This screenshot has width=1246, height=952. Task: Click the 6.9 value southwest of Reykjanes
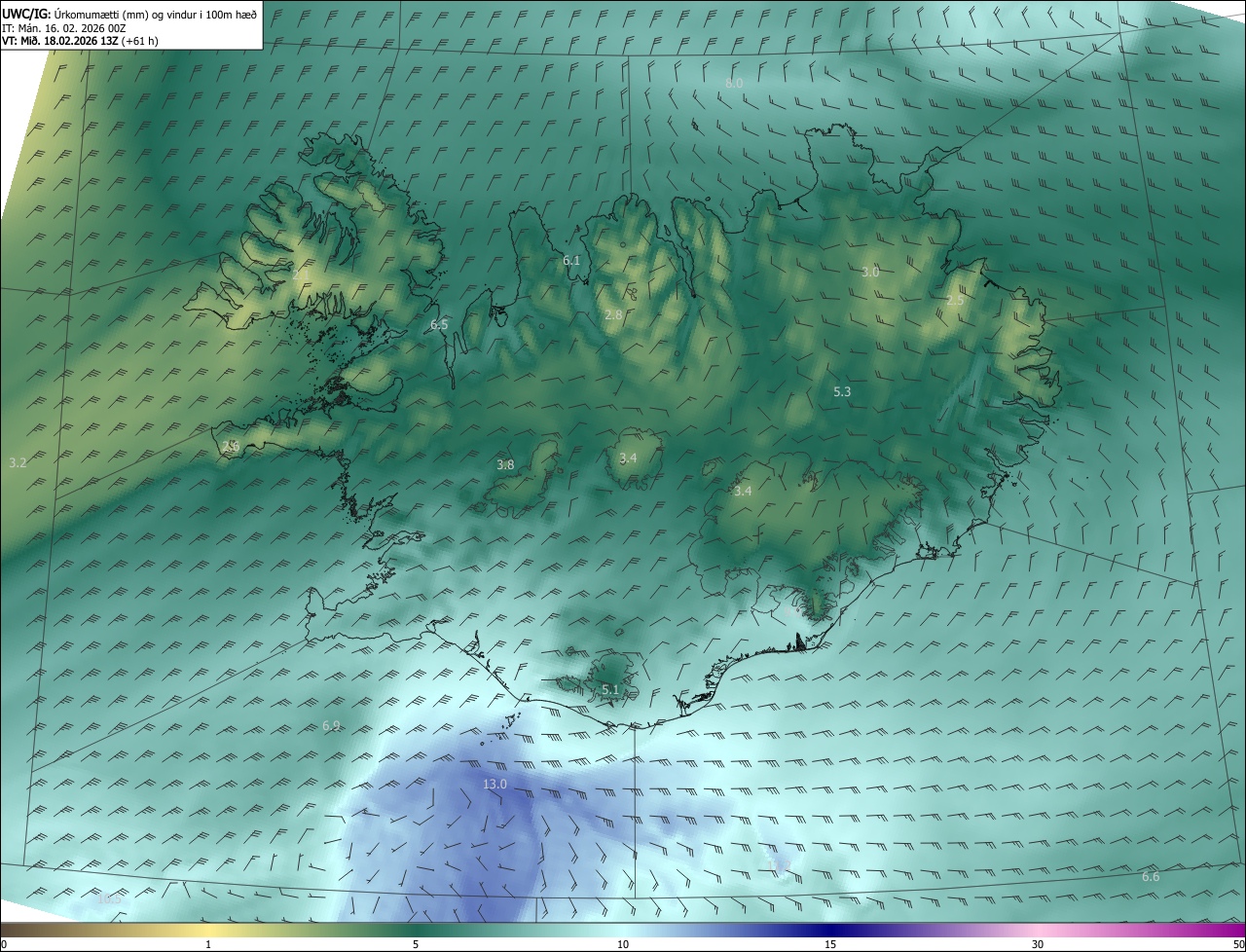tap(331, 726)
